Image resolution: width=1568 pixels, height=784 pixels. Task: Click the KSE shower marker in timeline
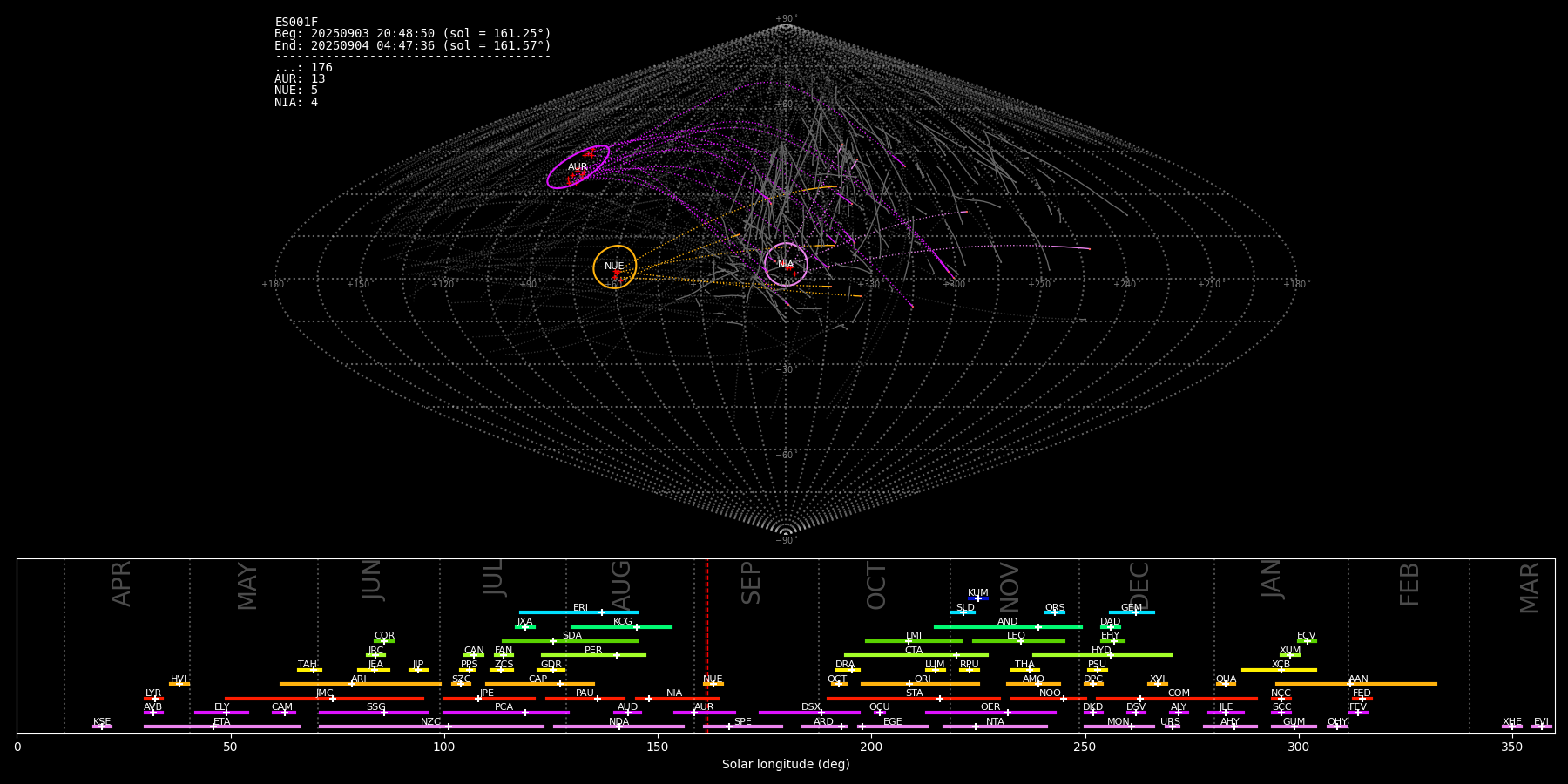click(102, 727)
